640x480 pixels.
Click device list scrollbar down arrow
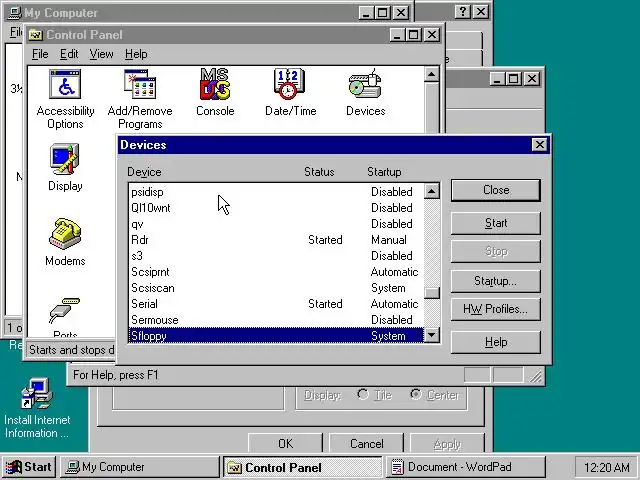pos(431,335)
